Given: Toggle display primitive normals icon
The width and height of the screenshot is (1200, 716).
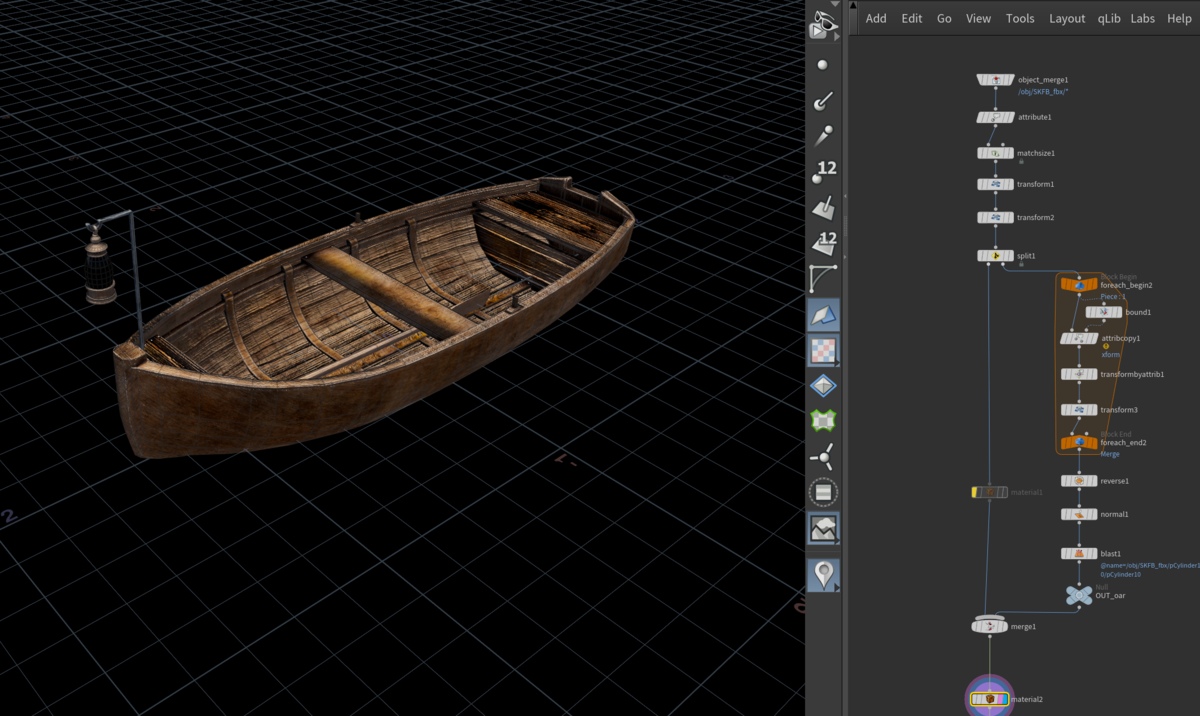Looking at the screenshot, I should [x=823, y=208].
